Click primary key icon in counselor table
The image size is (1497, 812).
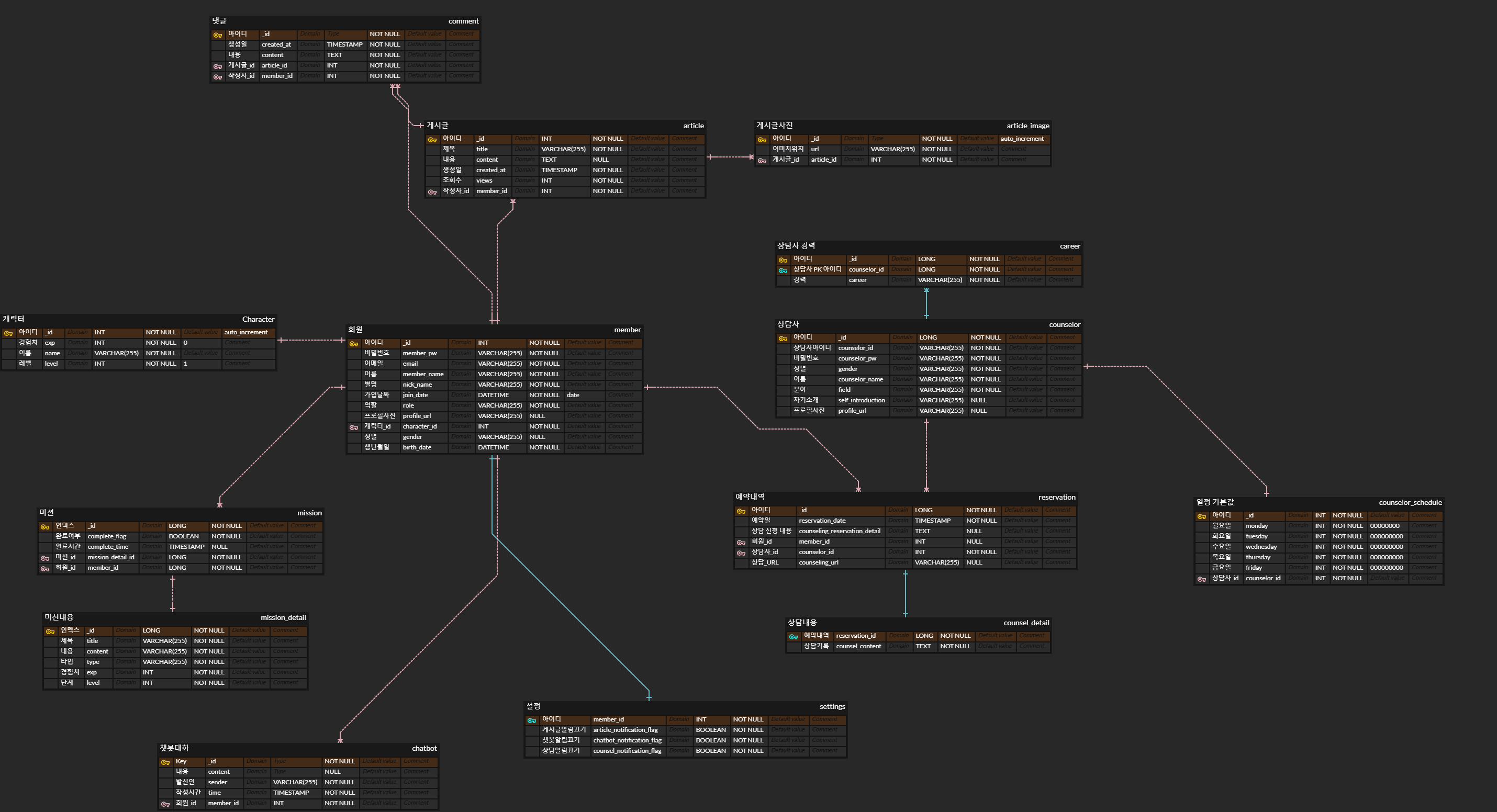coord(783,338)
